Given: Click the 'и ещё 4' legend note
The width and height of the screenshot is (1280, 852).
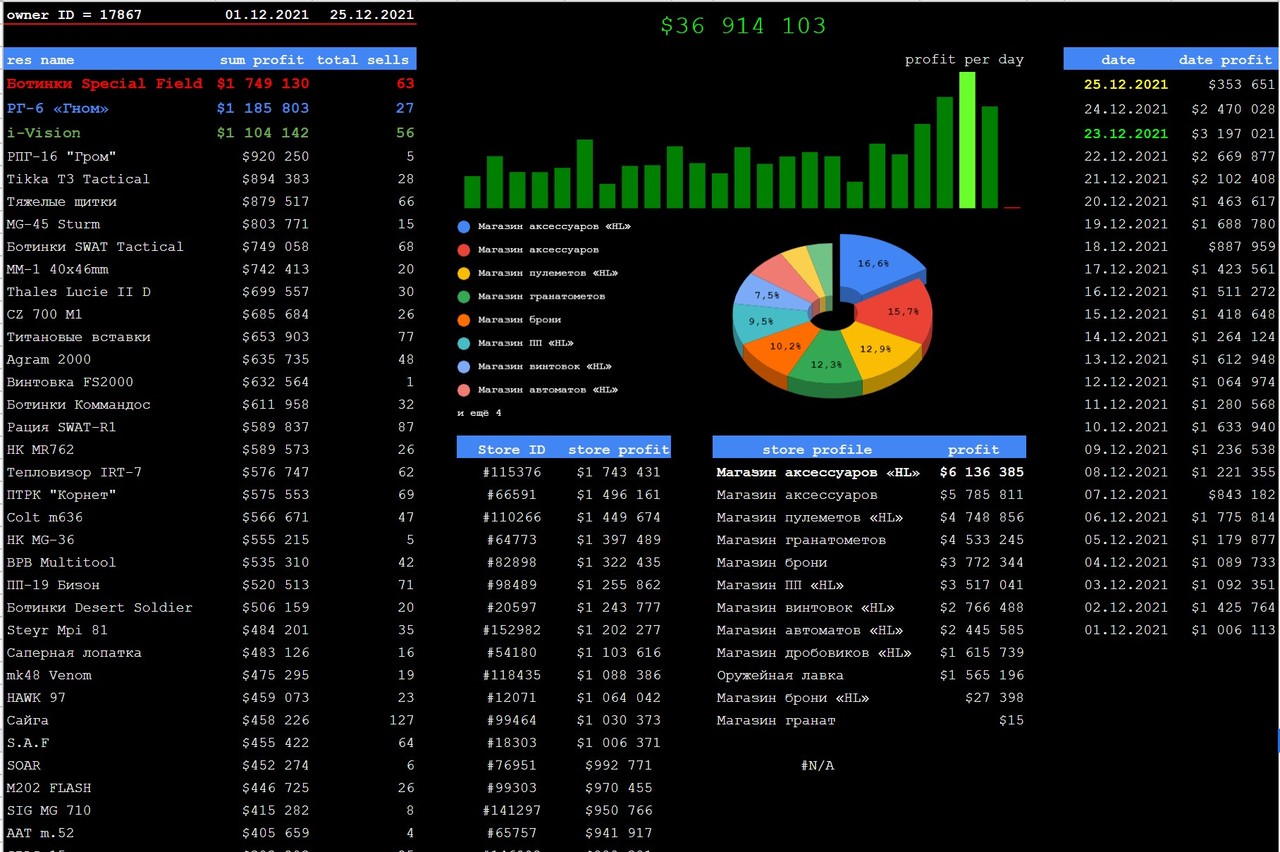Looking at the screenshot, I should [480, 413].
